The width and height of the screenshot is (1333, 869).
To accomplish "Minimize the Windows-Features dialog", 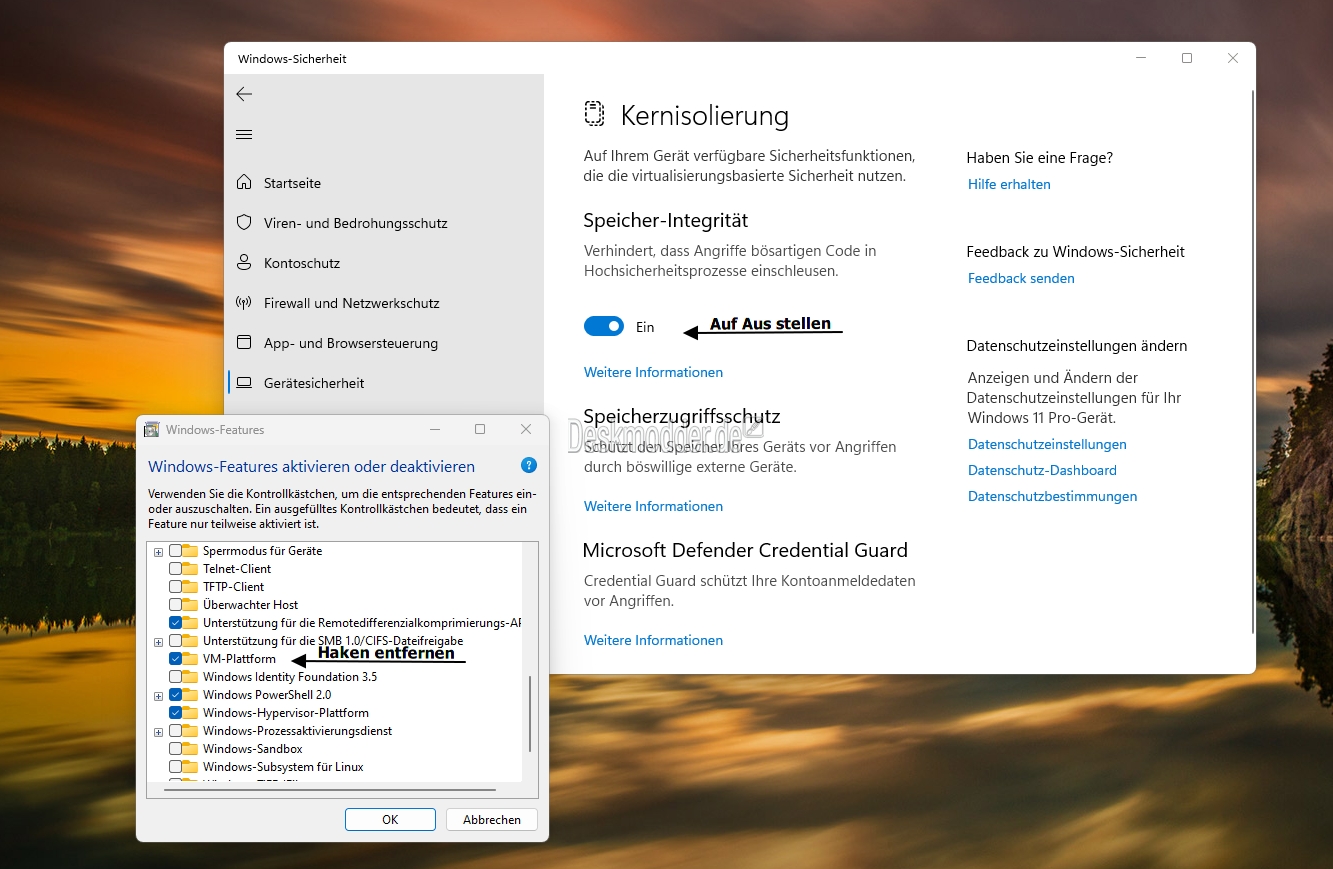I will [435, 429].
